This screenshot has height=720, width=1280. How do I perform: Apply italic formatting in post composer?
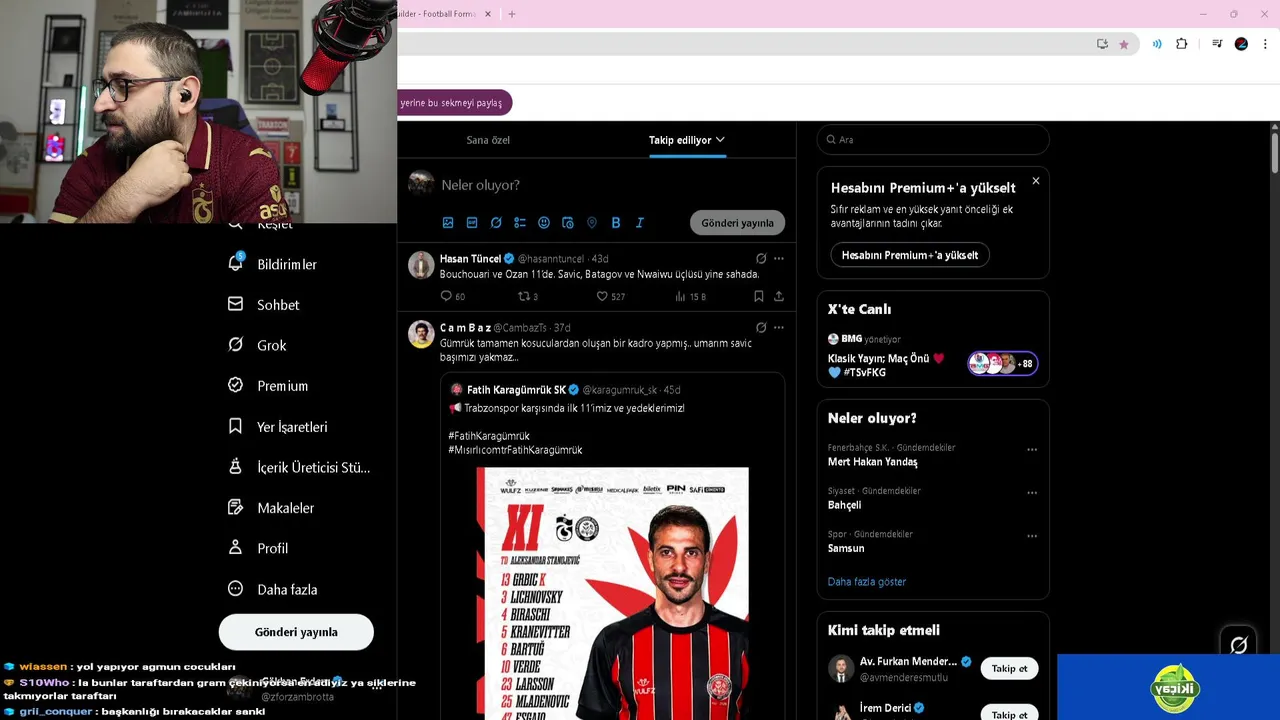pyautogui.click(x=640, y=222)
